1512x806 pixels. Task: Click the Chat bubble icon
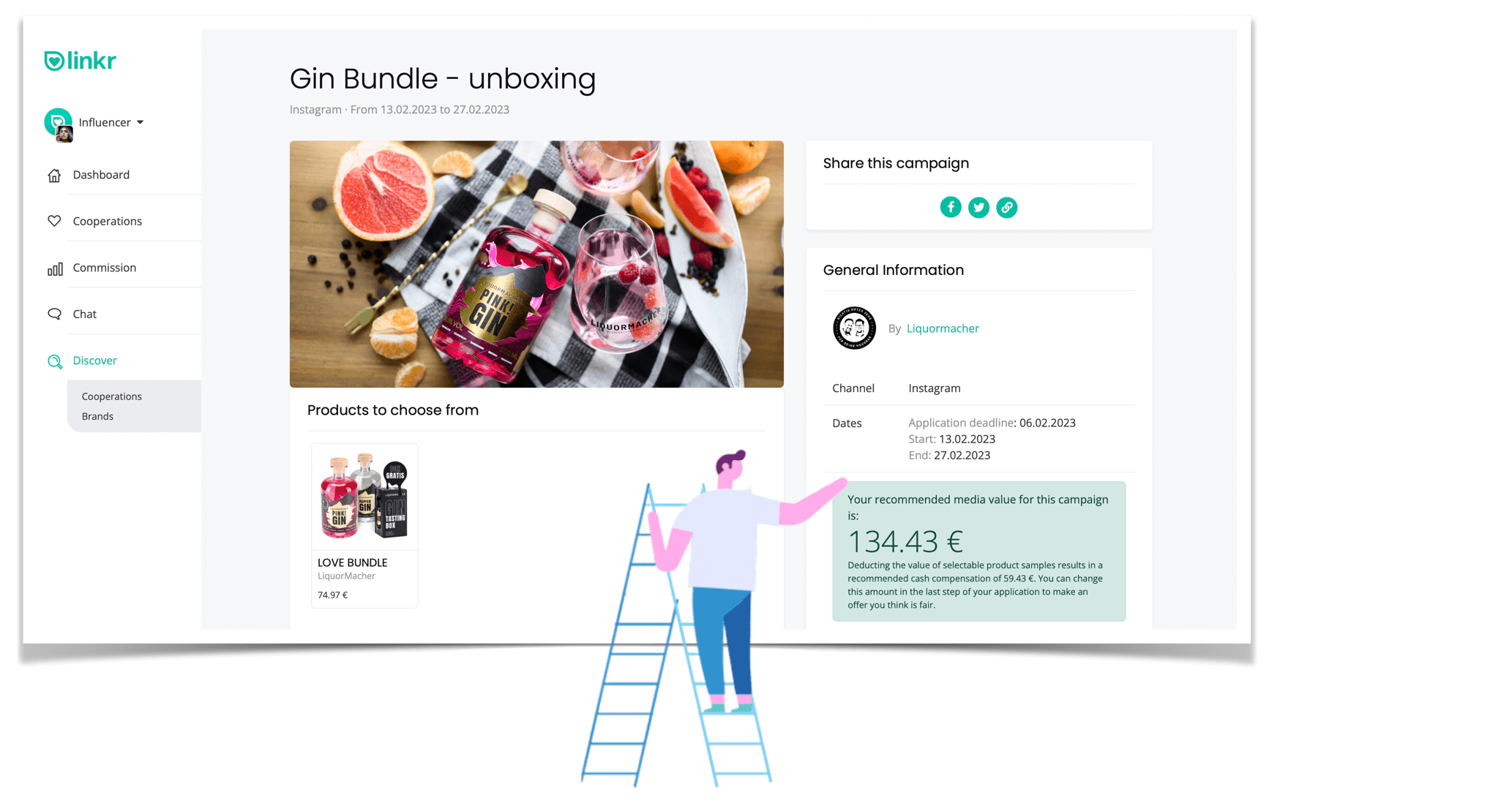(54, 314)
